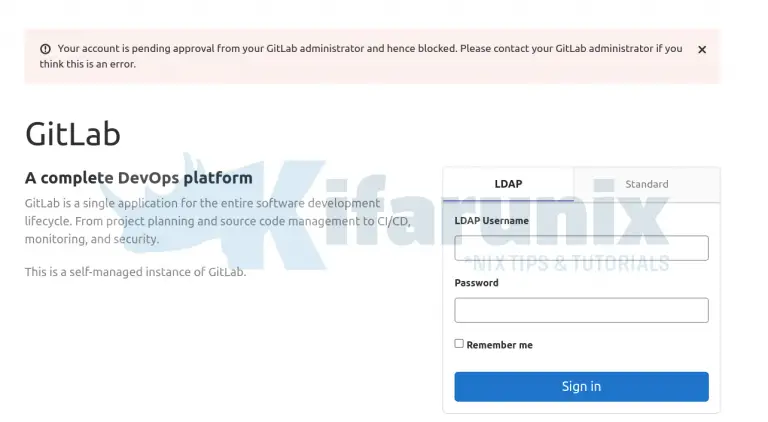Click the "self-managed instance of GitLab" text
768x422 pixels.
click(135, 272)
